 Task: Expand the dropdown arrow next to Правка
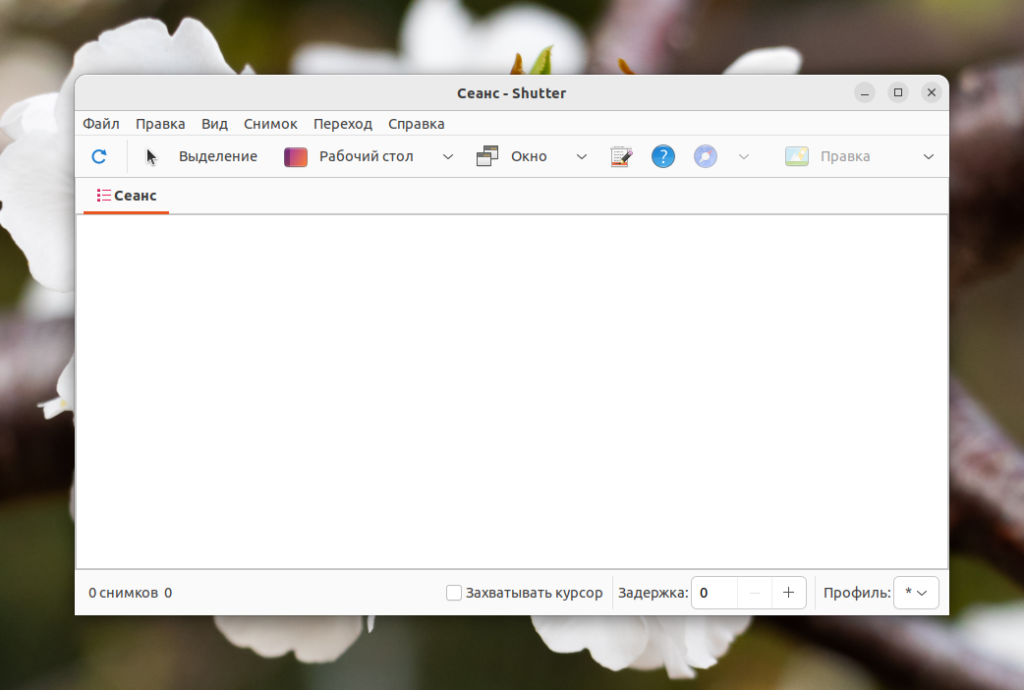[928, 157]
